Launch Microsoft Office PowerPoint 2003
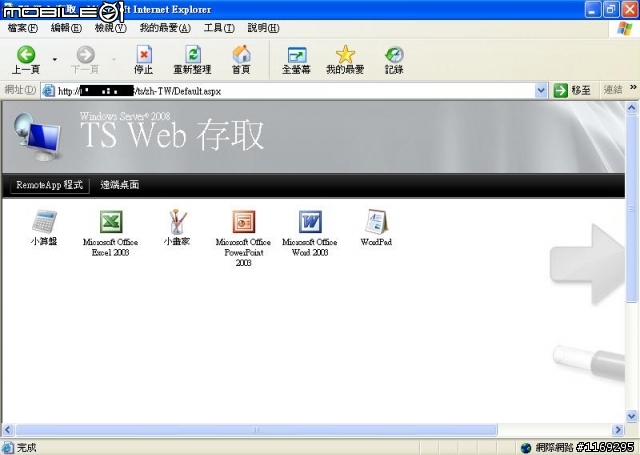Viewport: 640px width, 455px height. point(243,238)
